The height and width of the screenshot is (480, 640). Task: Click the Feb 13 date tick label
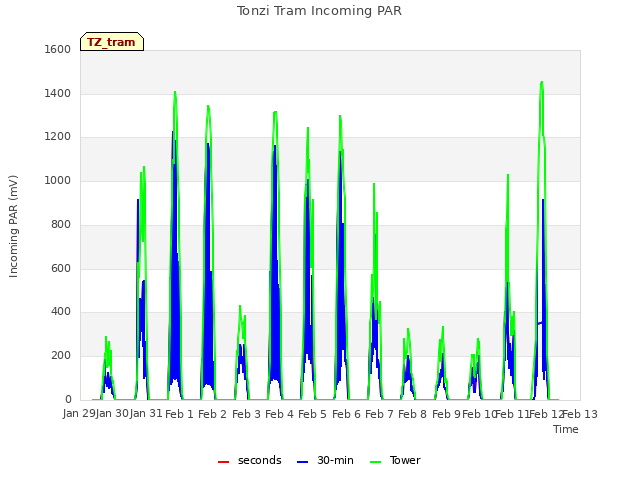tap(580, 414)
